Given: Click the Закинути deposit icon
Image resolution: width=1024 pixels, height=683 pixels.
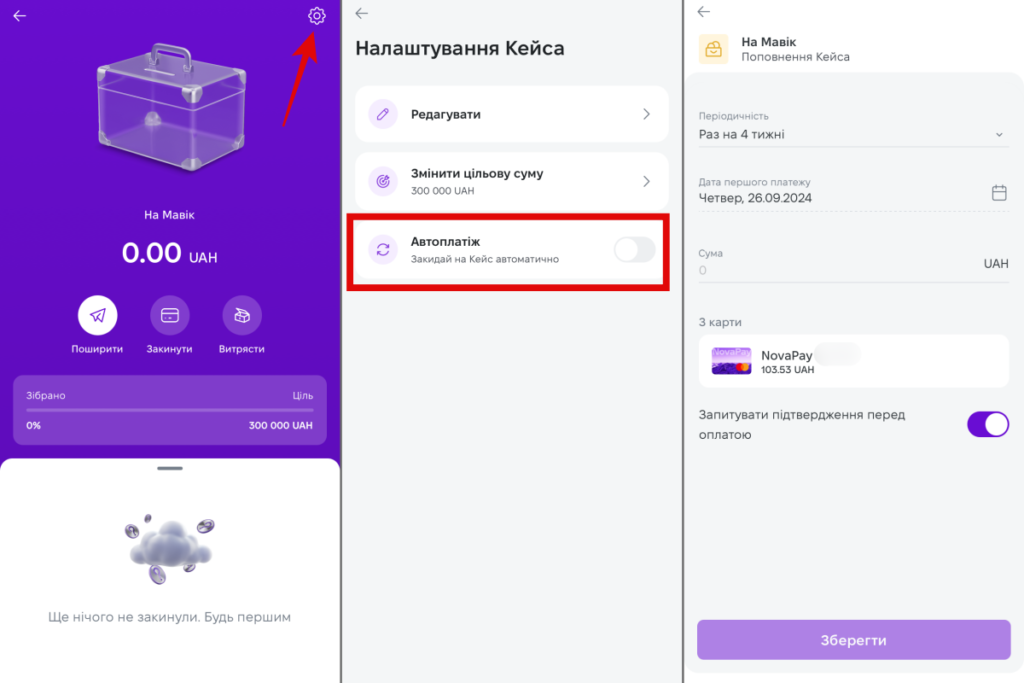Looking at the screenshot, I should 169,317.
